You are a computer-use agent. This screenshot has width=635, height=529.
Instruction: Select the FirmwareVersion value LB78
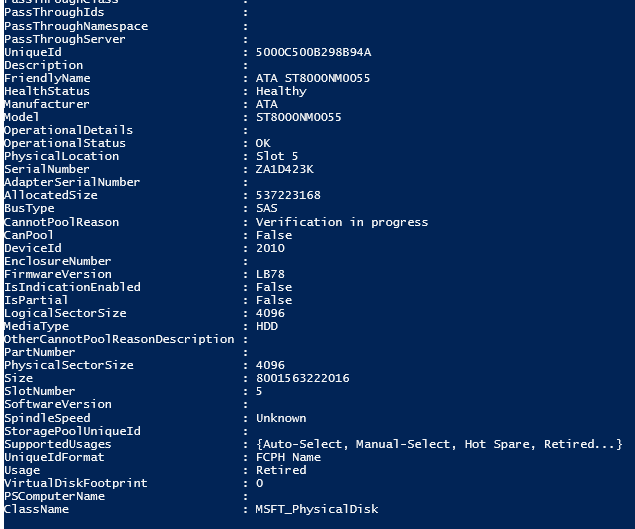pos(270,274)
